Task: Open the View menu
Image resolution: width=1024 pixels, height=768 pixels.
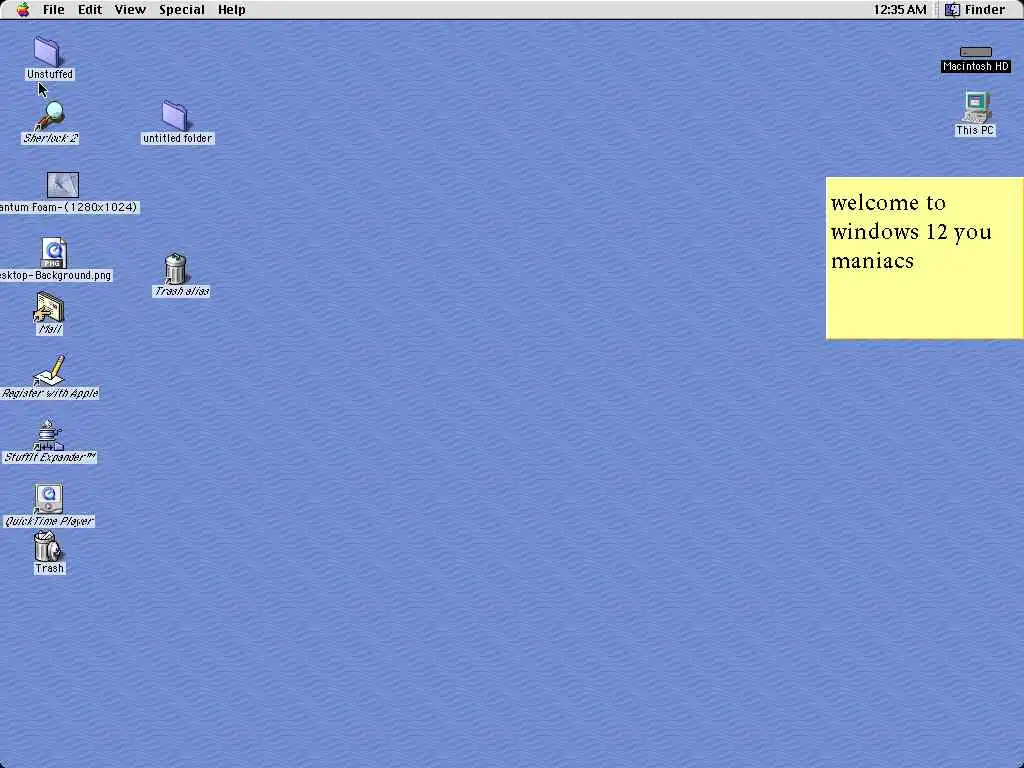Action: click(x=130, y=10)
